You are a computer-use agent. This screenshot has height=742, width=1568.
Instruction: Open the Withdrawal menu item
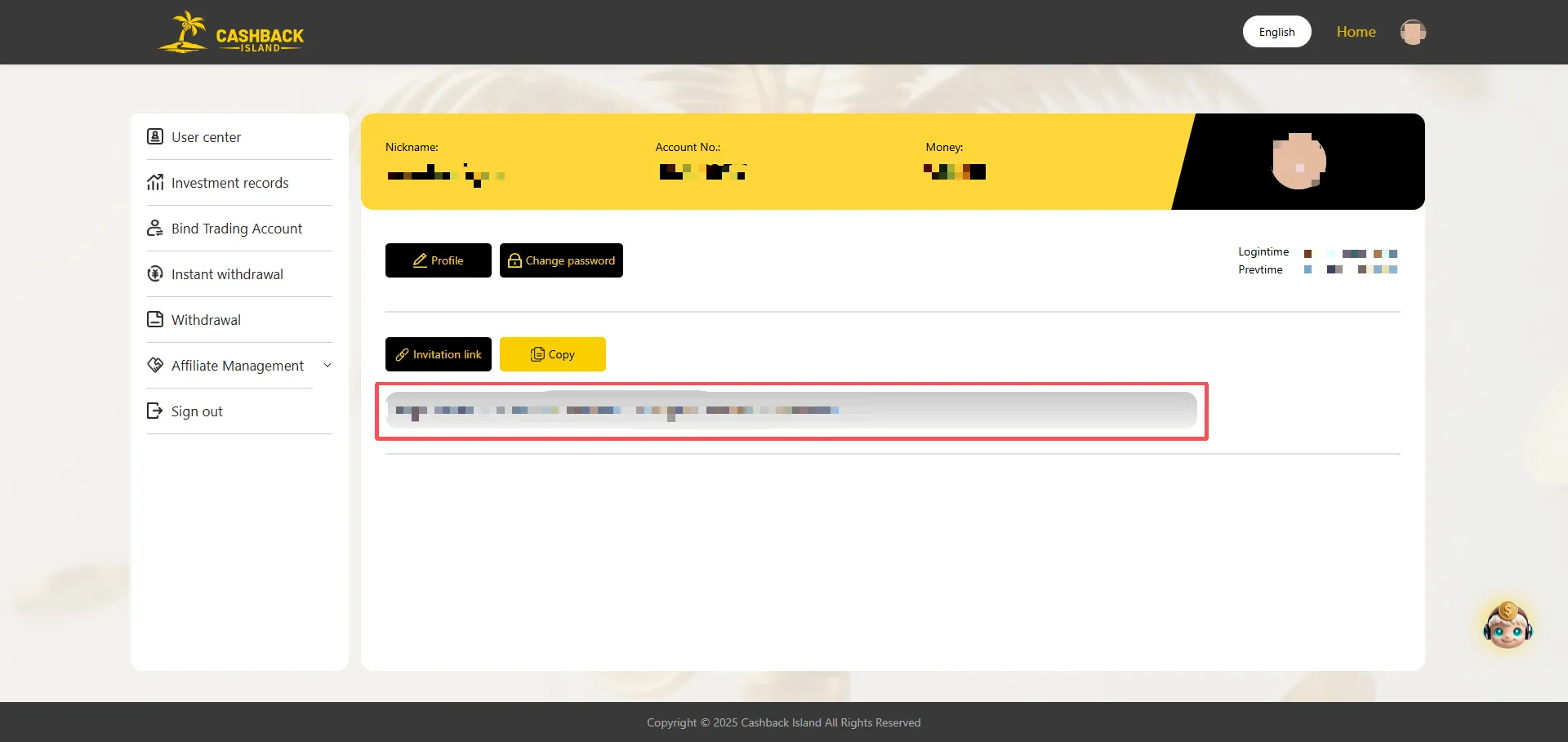coord(206,320)
